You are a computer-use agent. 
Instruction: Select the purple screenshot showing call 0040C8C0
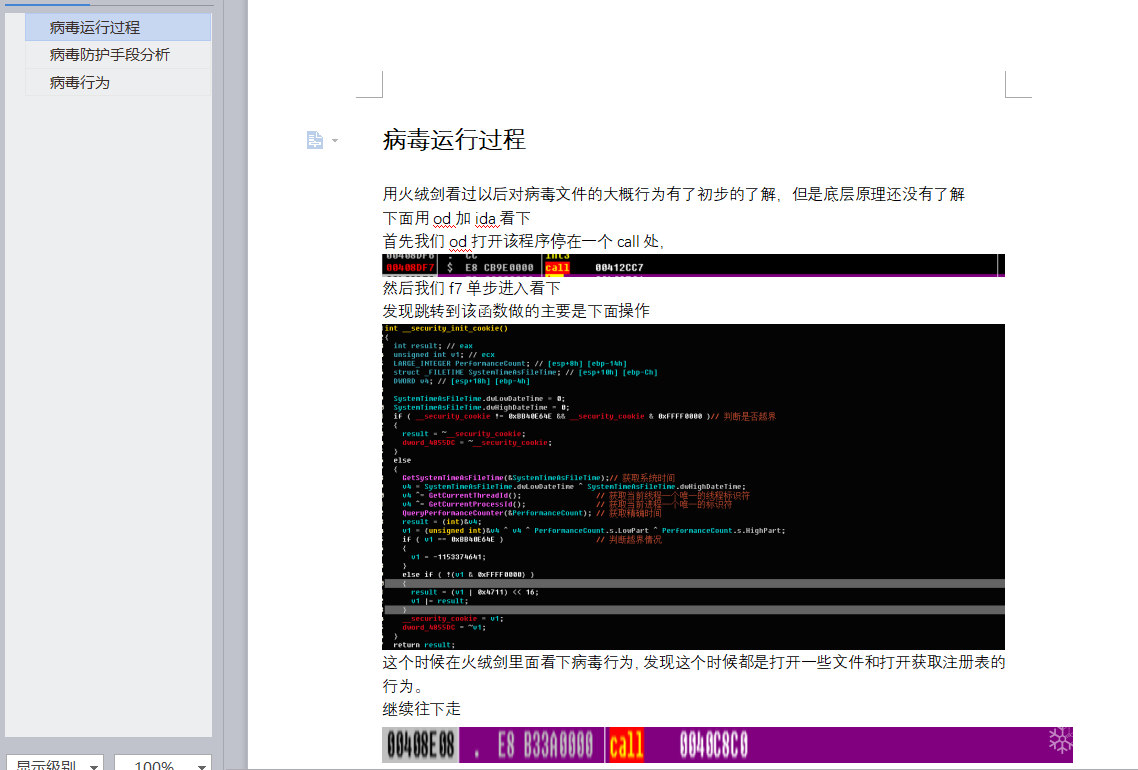pos(727,745)
